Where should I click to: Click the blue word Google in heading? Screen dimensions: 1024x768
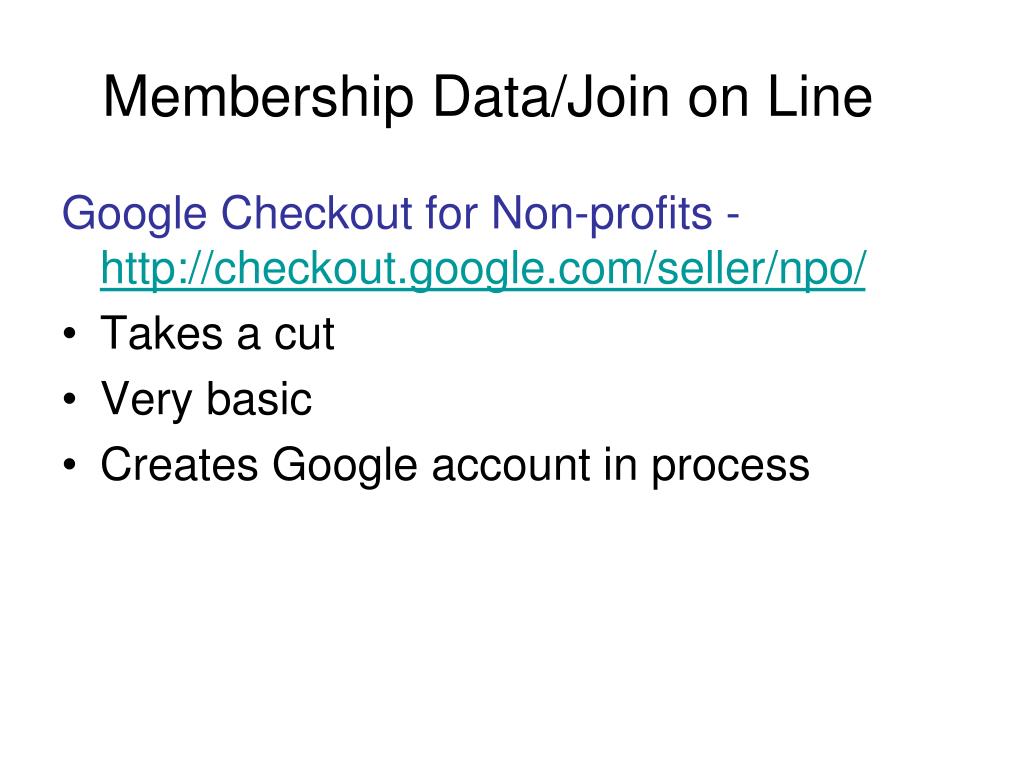tap(135, 214)
